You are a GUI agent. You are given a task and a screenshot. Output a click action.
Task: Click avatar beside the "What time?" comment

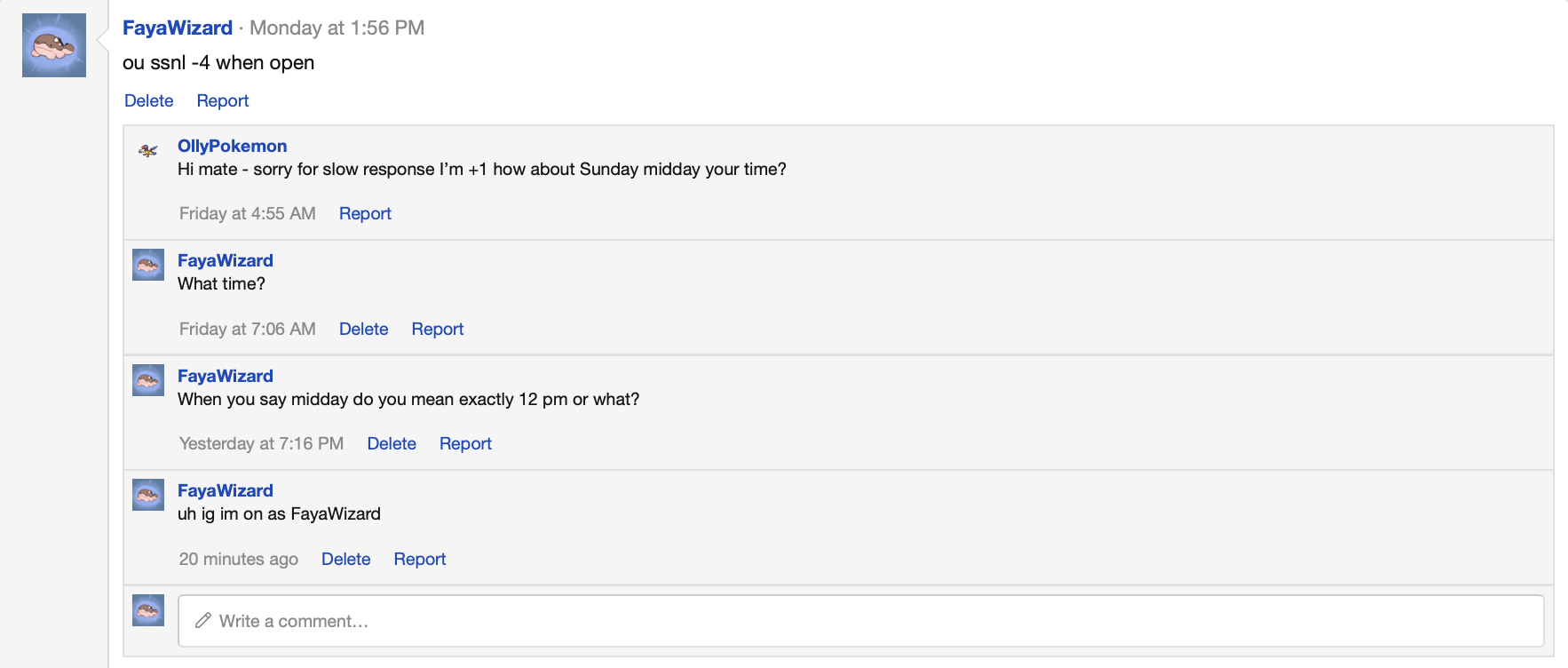point(148,265)
